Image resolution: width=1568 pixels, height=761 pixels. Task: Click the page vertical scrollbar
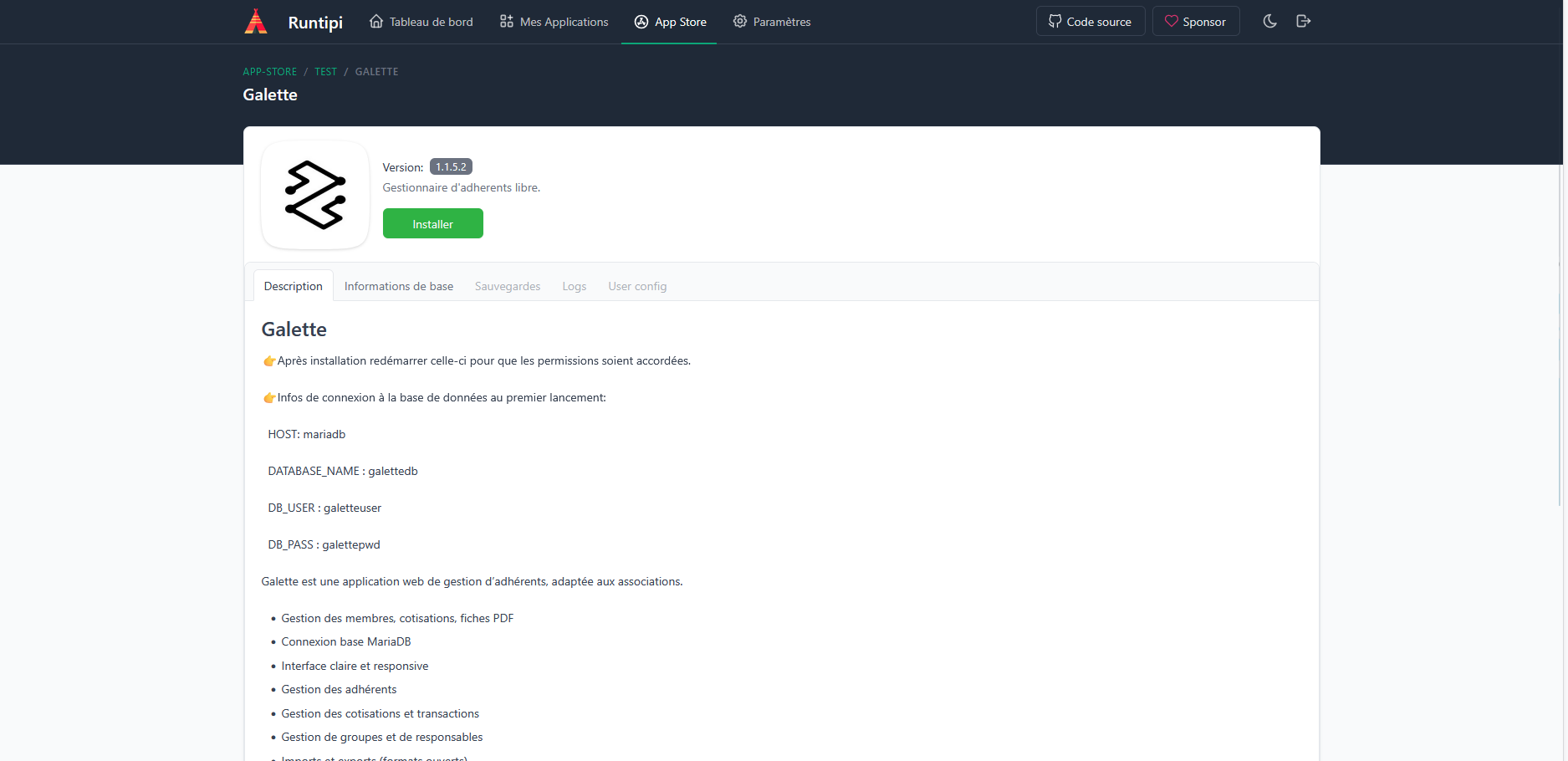tap(1560, 335)
